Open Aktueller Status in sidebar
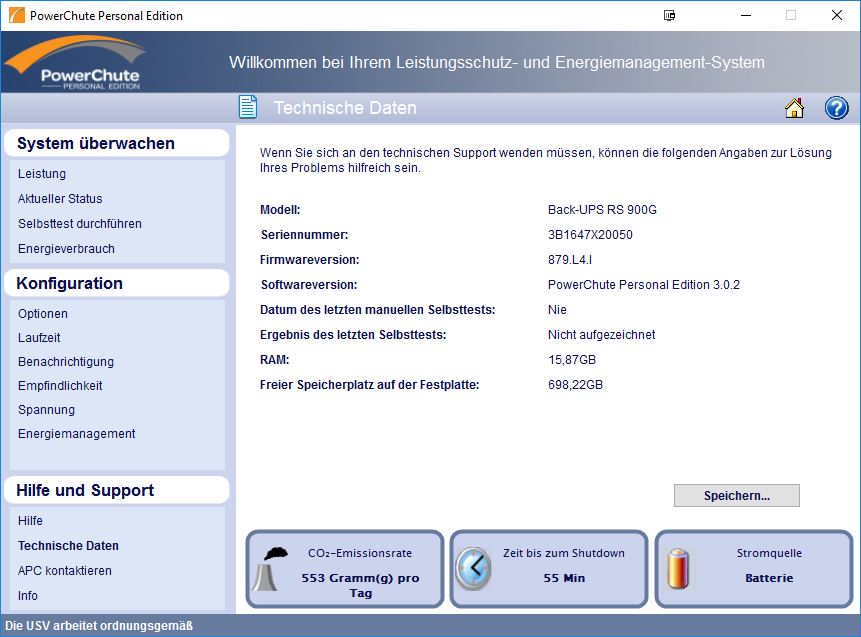The height and width of the screenshot is (637, 861). [60, 199]
